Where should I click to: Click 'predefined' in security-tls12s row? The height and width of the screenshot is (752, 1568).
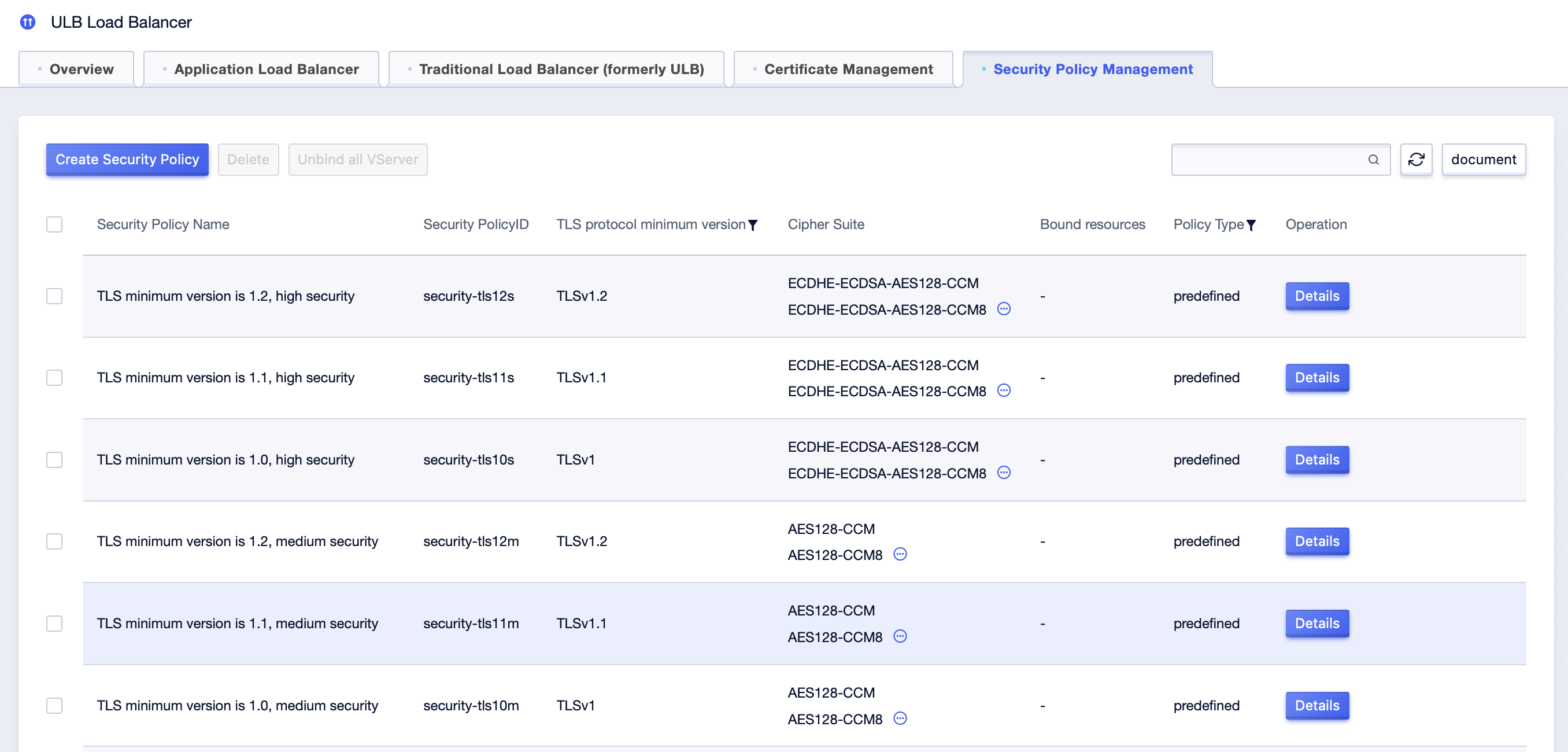1207,296
